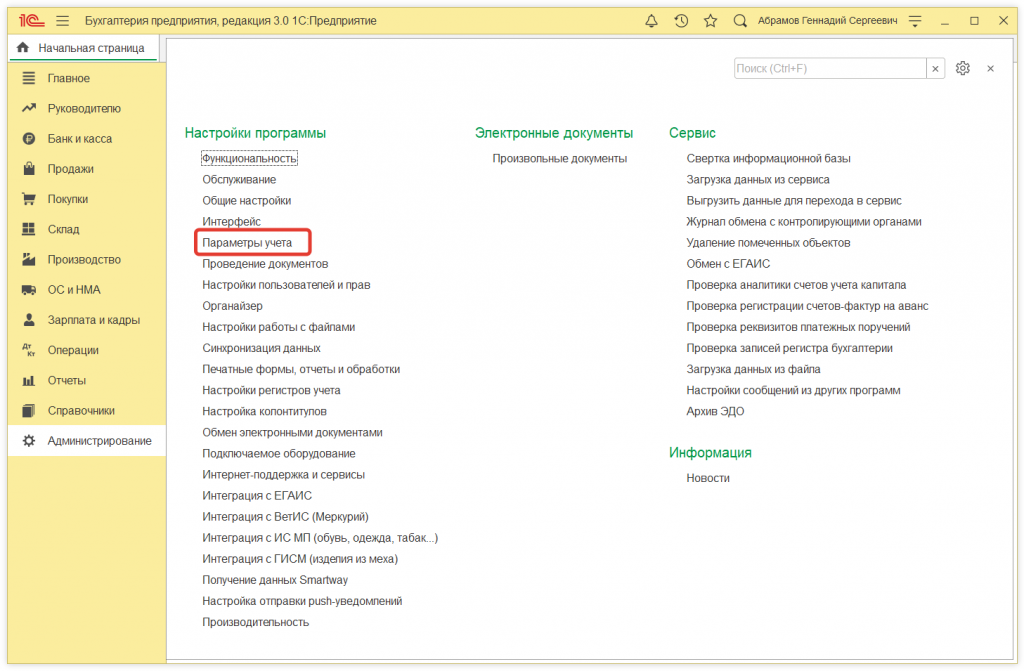Open search settings via gear icon
This screenshot has height=671, width=1024.
pos(962,68)
